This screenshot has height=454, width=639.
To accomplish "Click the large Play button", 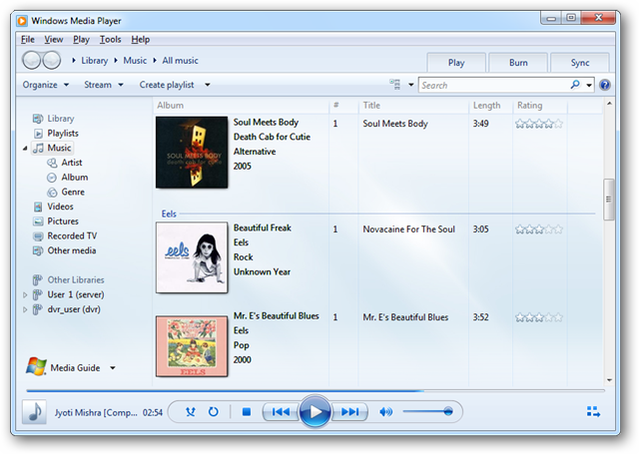I will click(x=315, y=411).
